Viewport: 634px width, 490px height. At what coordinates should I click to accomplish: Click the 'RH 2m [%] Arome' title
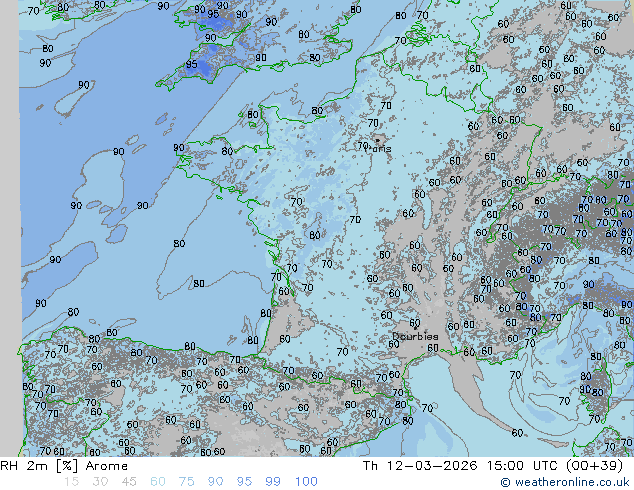(x=64, y=466)
